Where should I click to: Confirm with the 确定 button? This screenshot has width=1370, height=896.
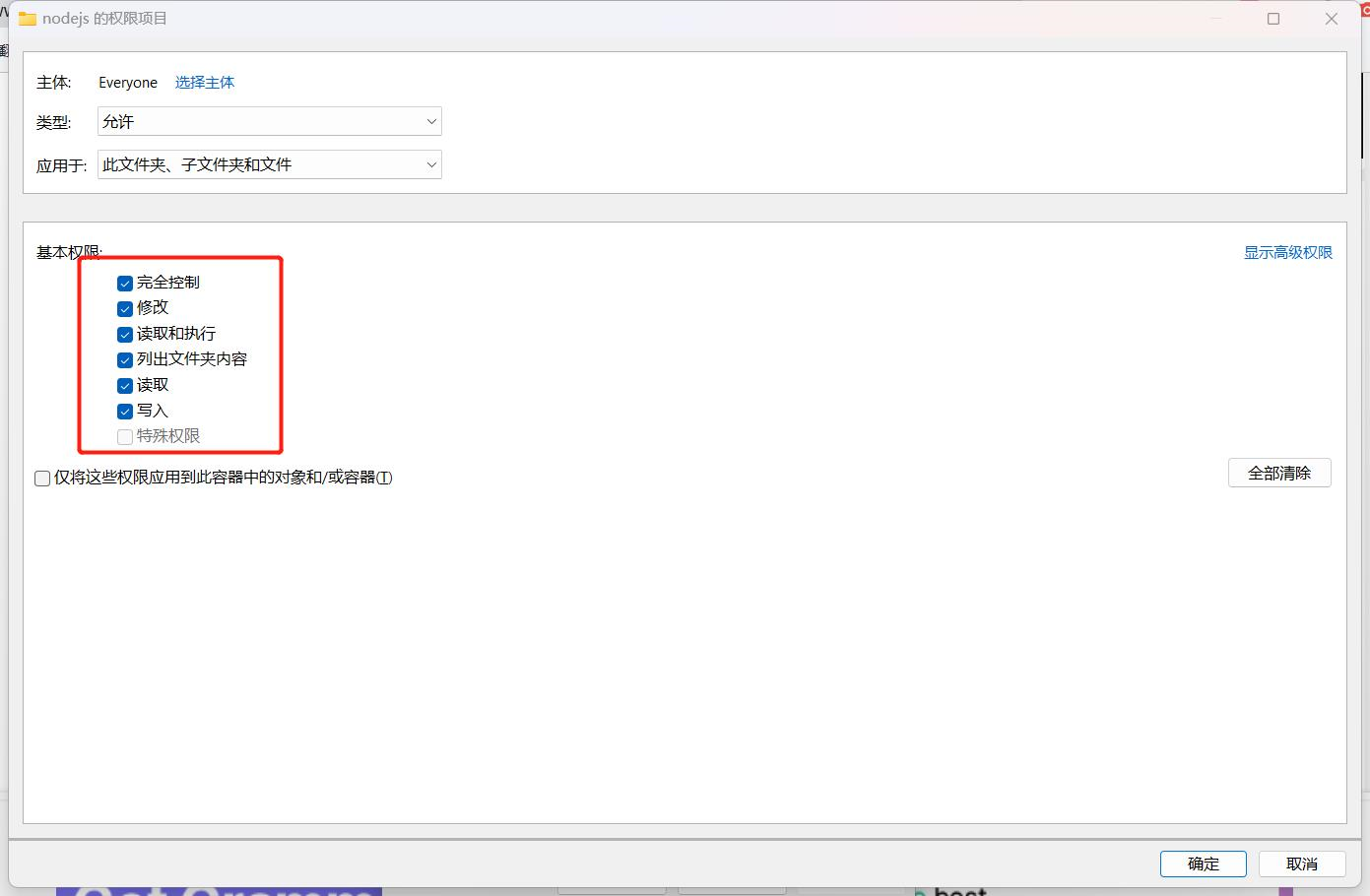pos(1203,864)
